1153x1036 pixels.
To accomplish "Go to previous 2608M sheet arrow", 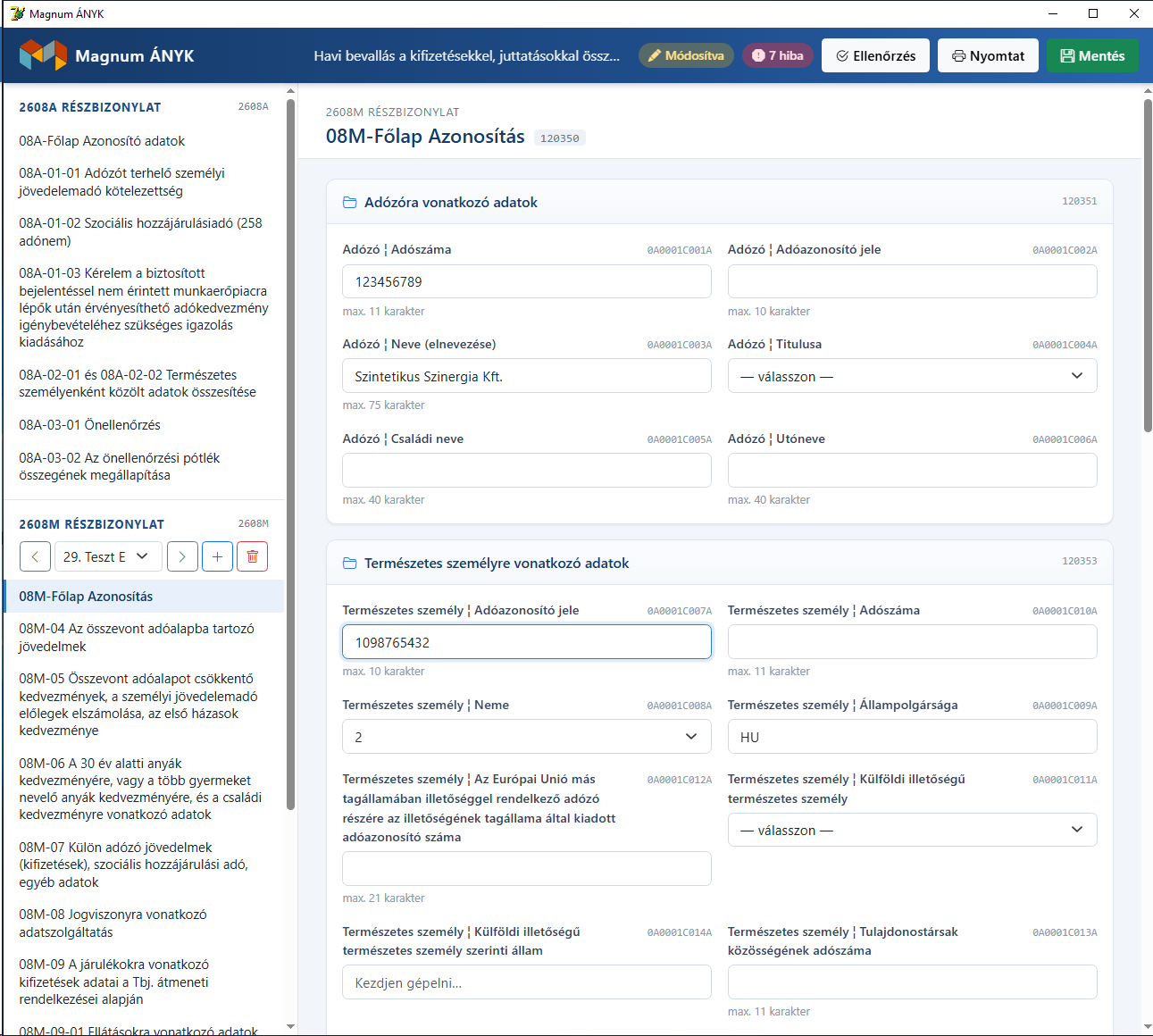I will point(35,556).
